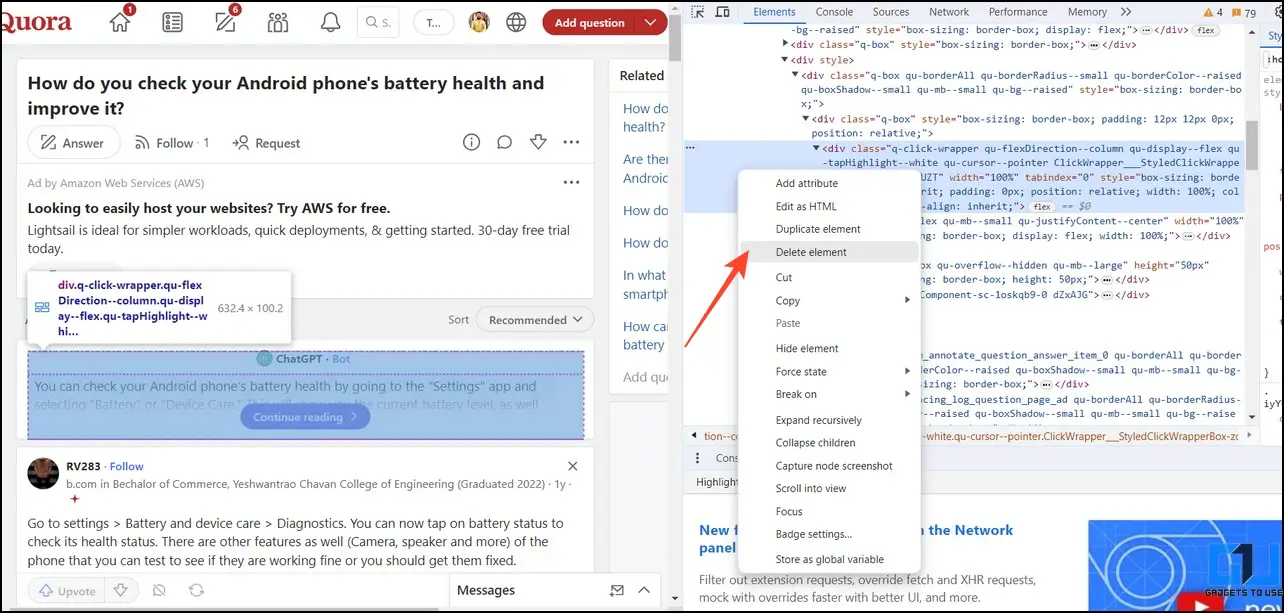The height and width of the screenshot is (613, 1284).
Task: Toggle the DevTools device toolbar
Action: [x=720, y=12]
